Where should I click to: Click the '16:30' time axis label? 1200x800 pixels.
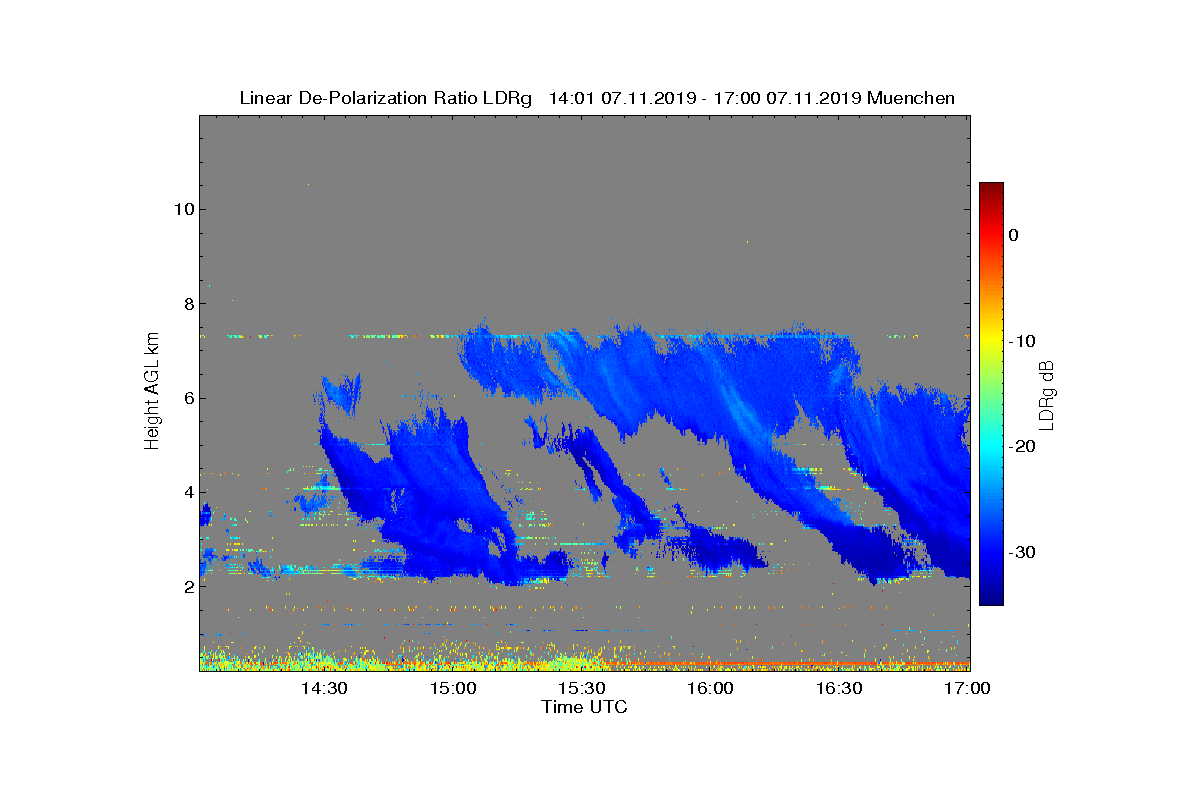(x=839, y=688)
